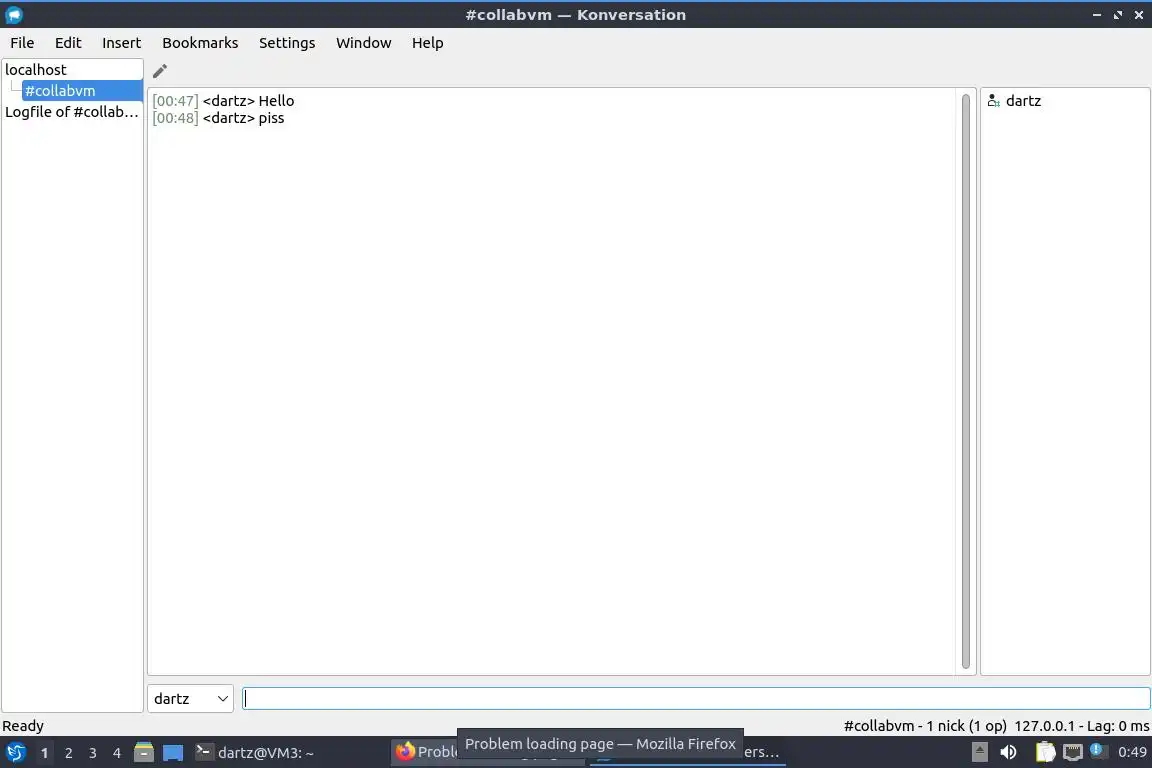Click the message input field
Viewport: 1152px width, 768px height.
point(696,699)
